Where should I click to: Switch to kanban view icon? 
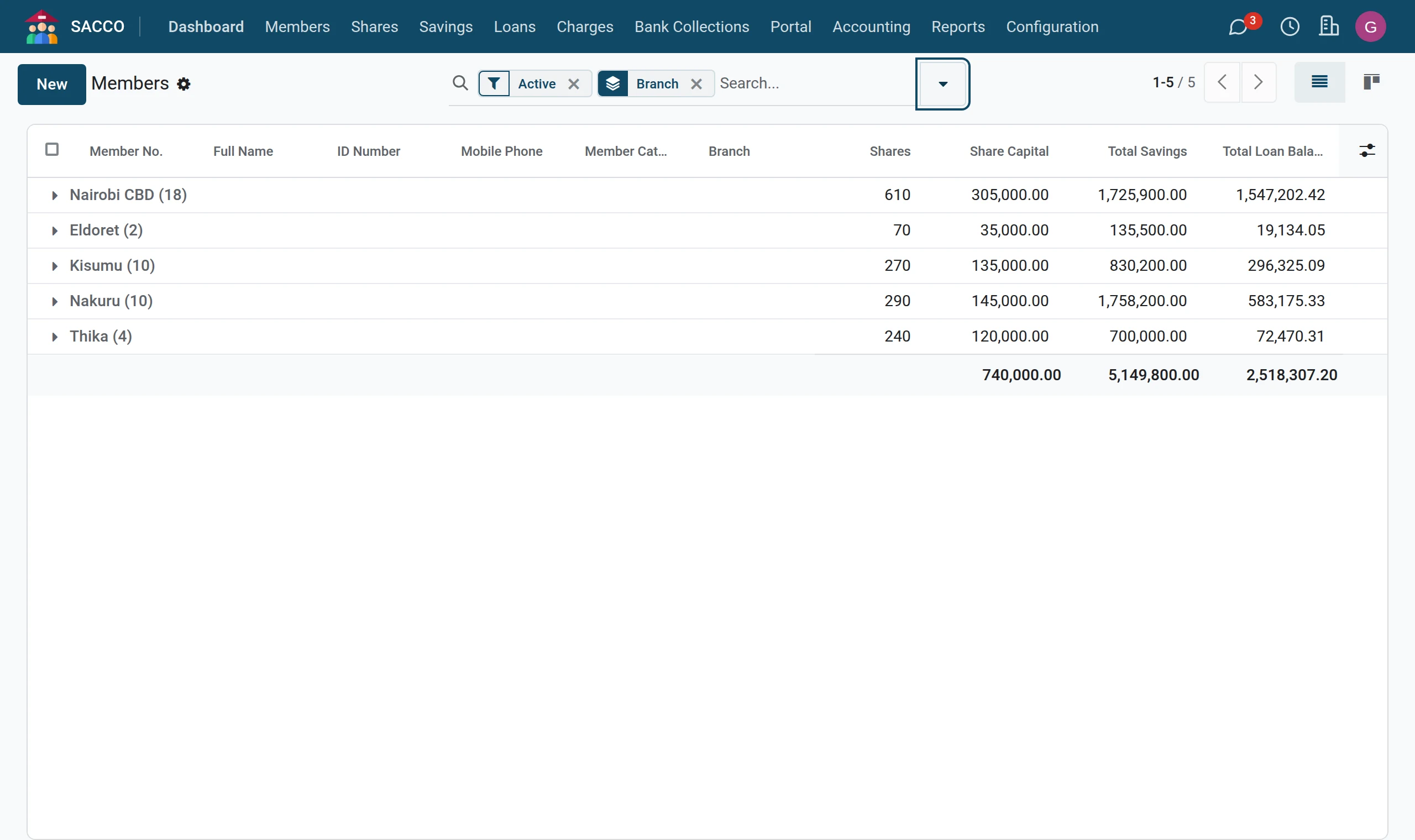tap(1371, 82)
